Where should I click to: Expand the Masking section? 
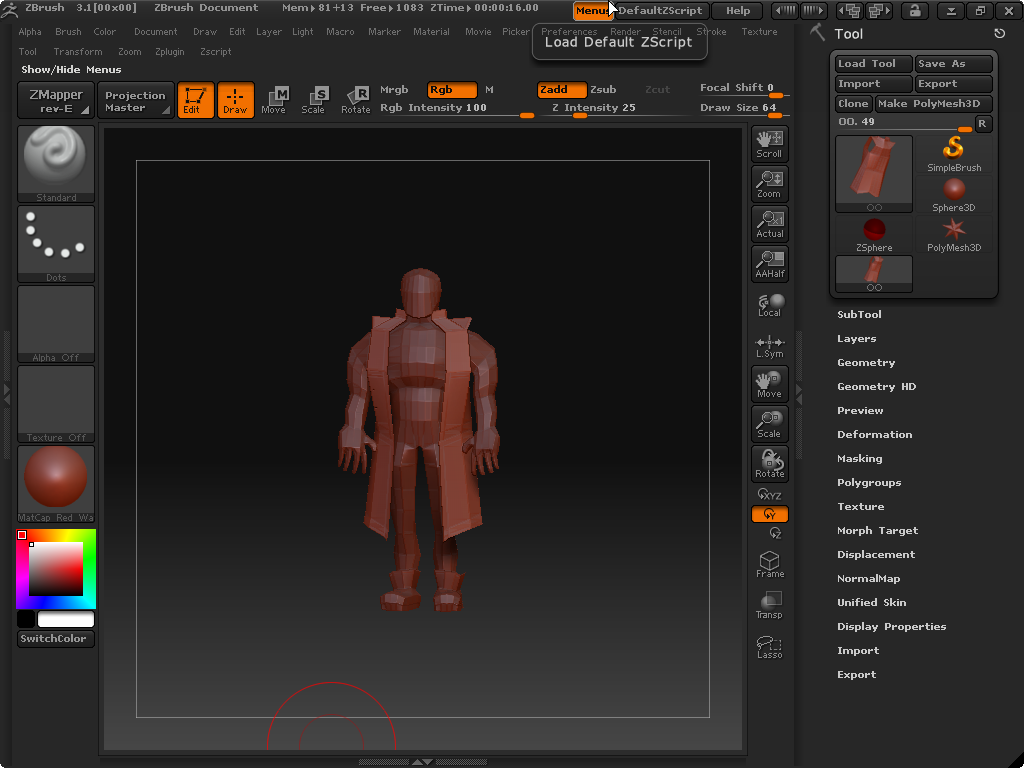859,458
